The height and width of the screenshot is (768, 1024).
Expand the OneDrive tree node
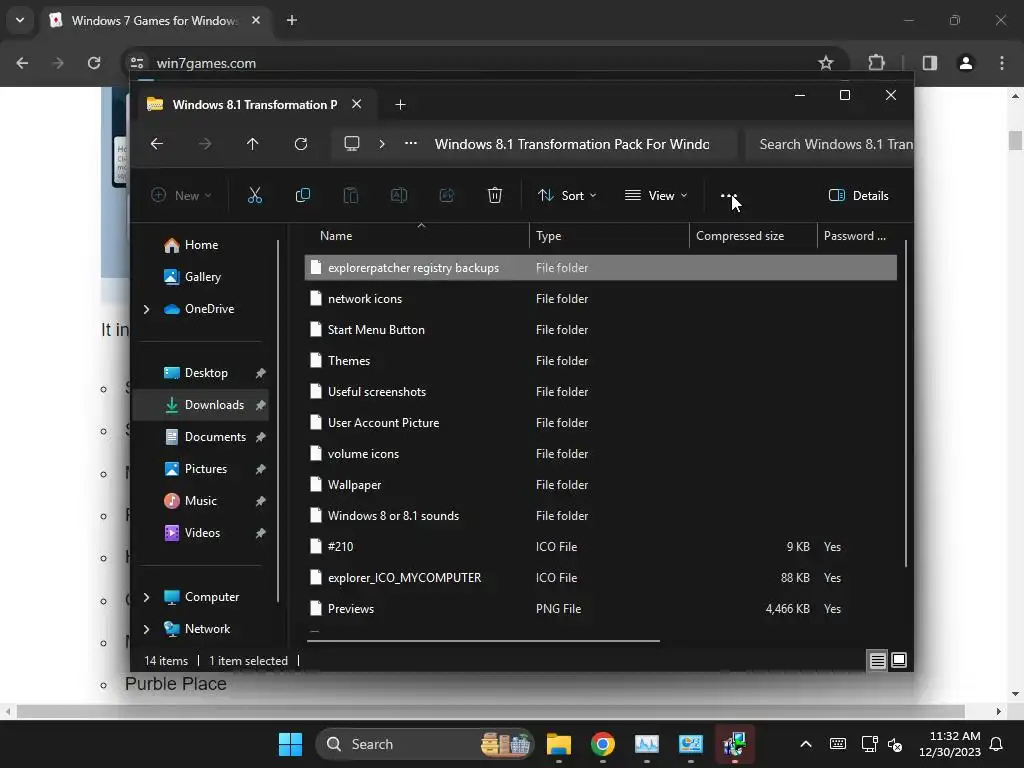[x=146, y=309]
